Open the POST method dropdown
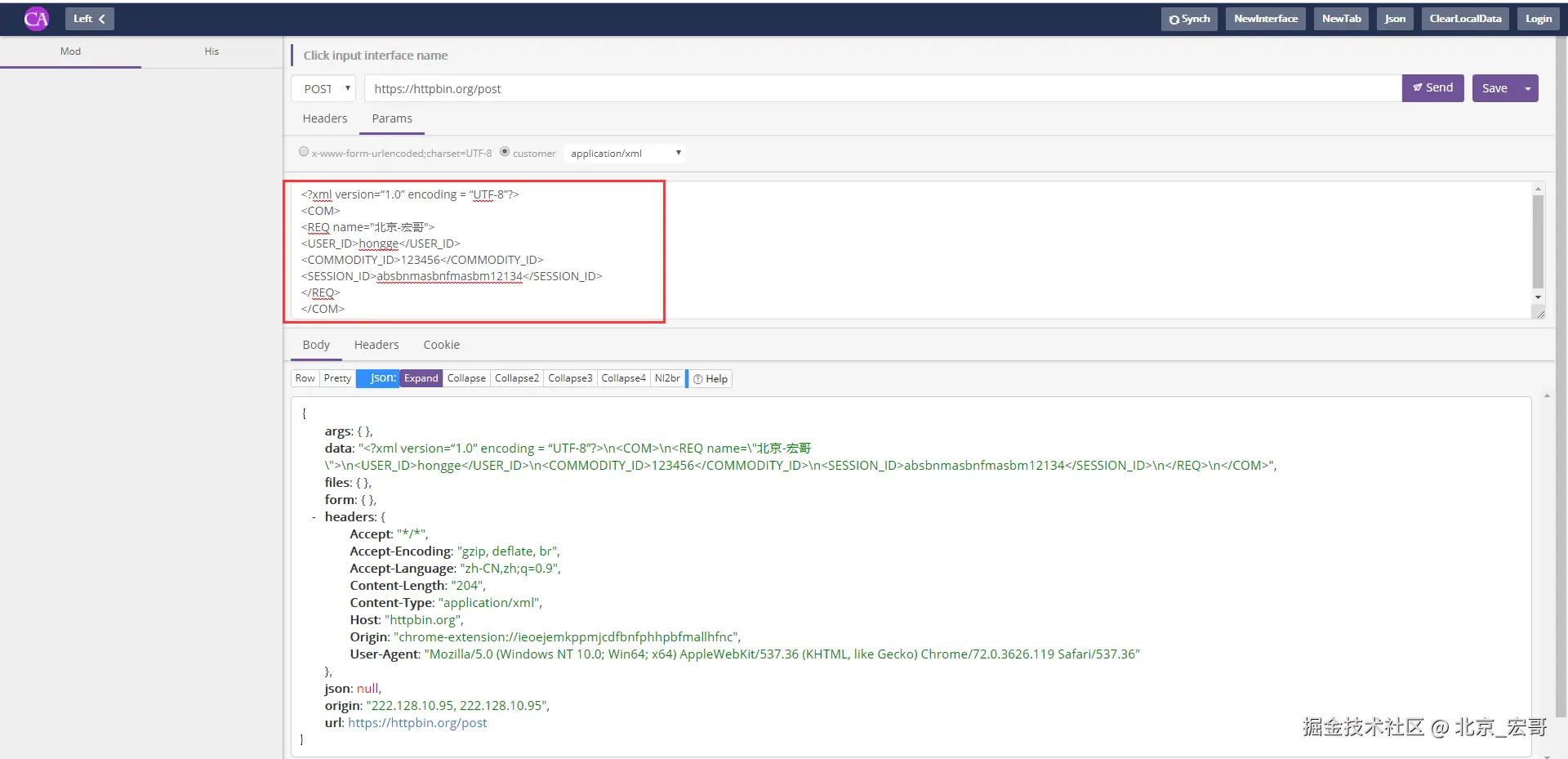 click(323, 88)
